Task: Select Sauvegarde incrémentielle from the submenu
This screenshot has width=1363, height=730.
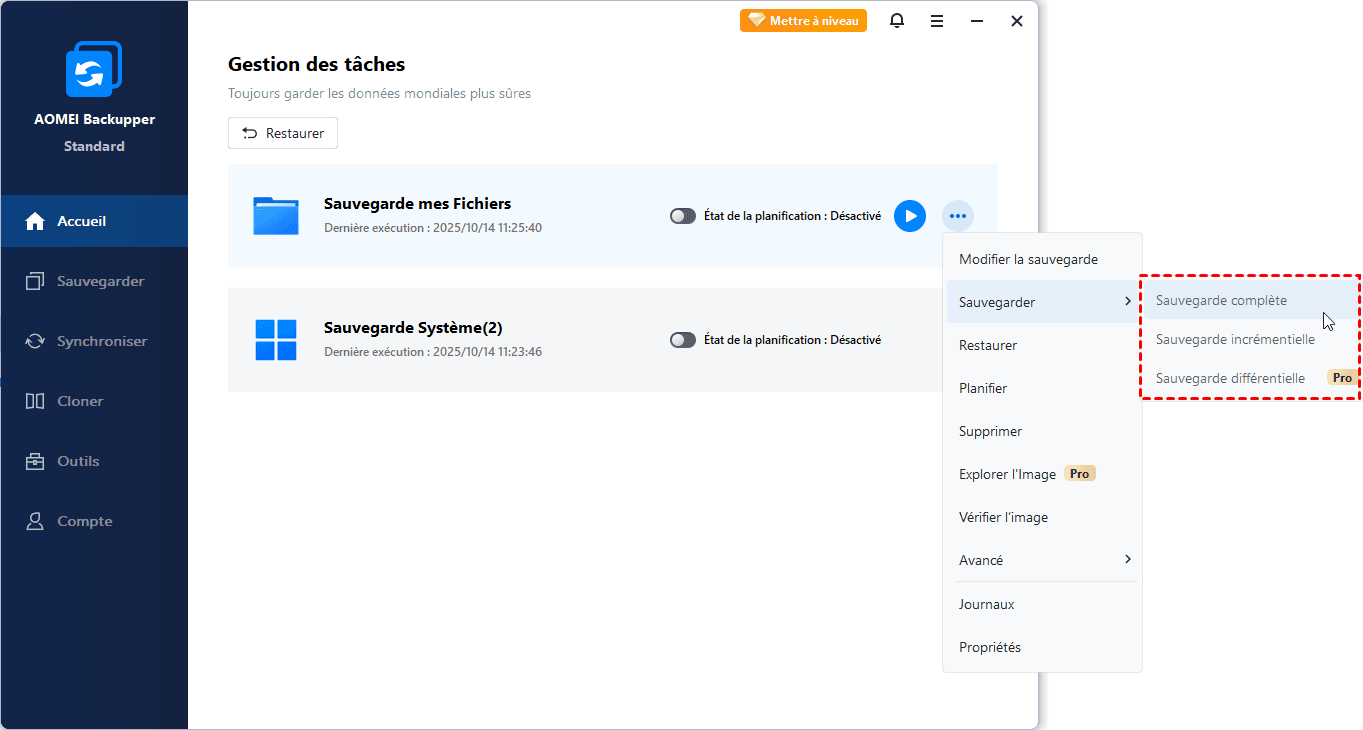Action: (x=1235, y=339)
